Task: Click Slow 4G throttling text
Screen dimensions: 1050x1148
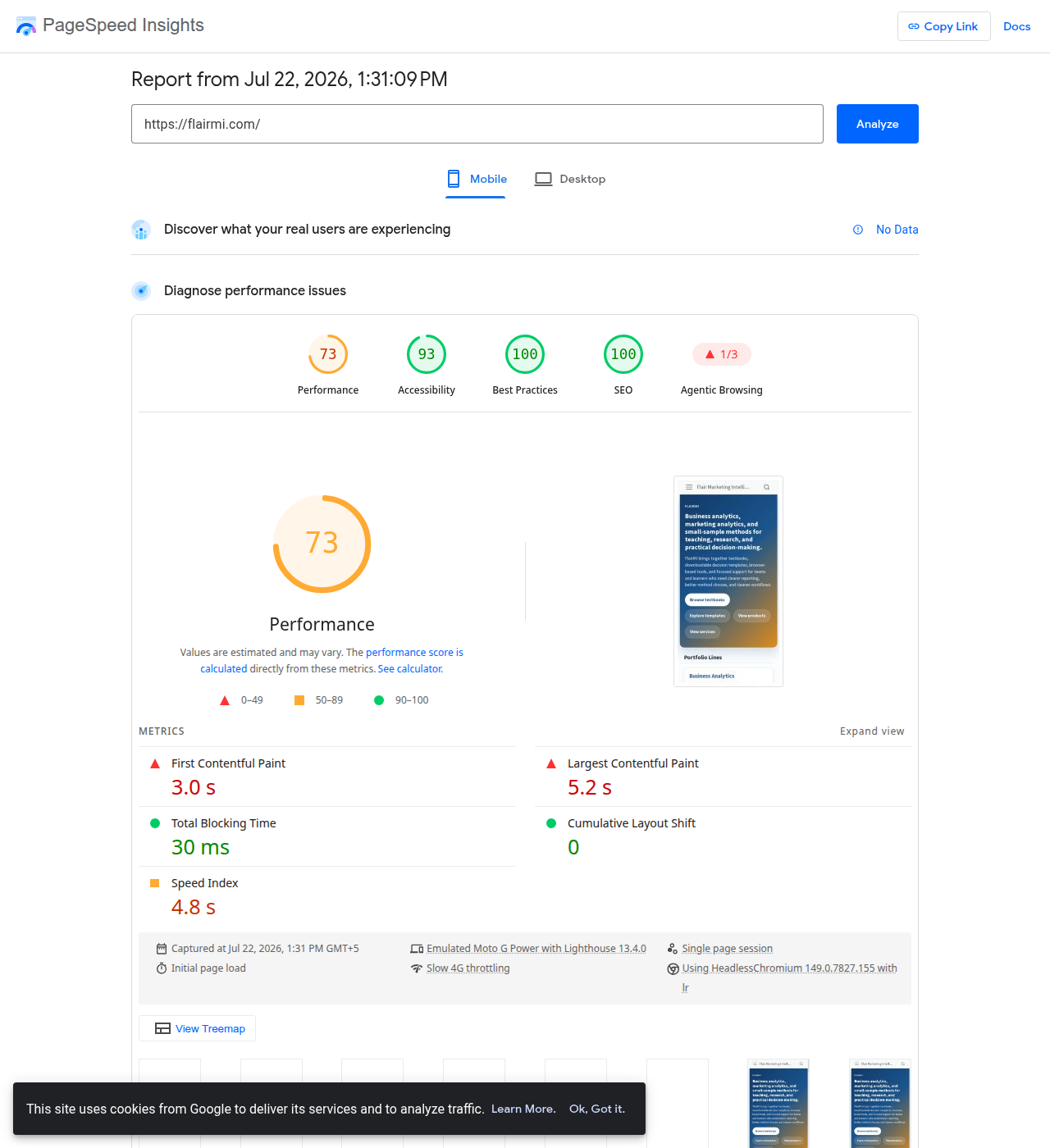Action: 468,968
